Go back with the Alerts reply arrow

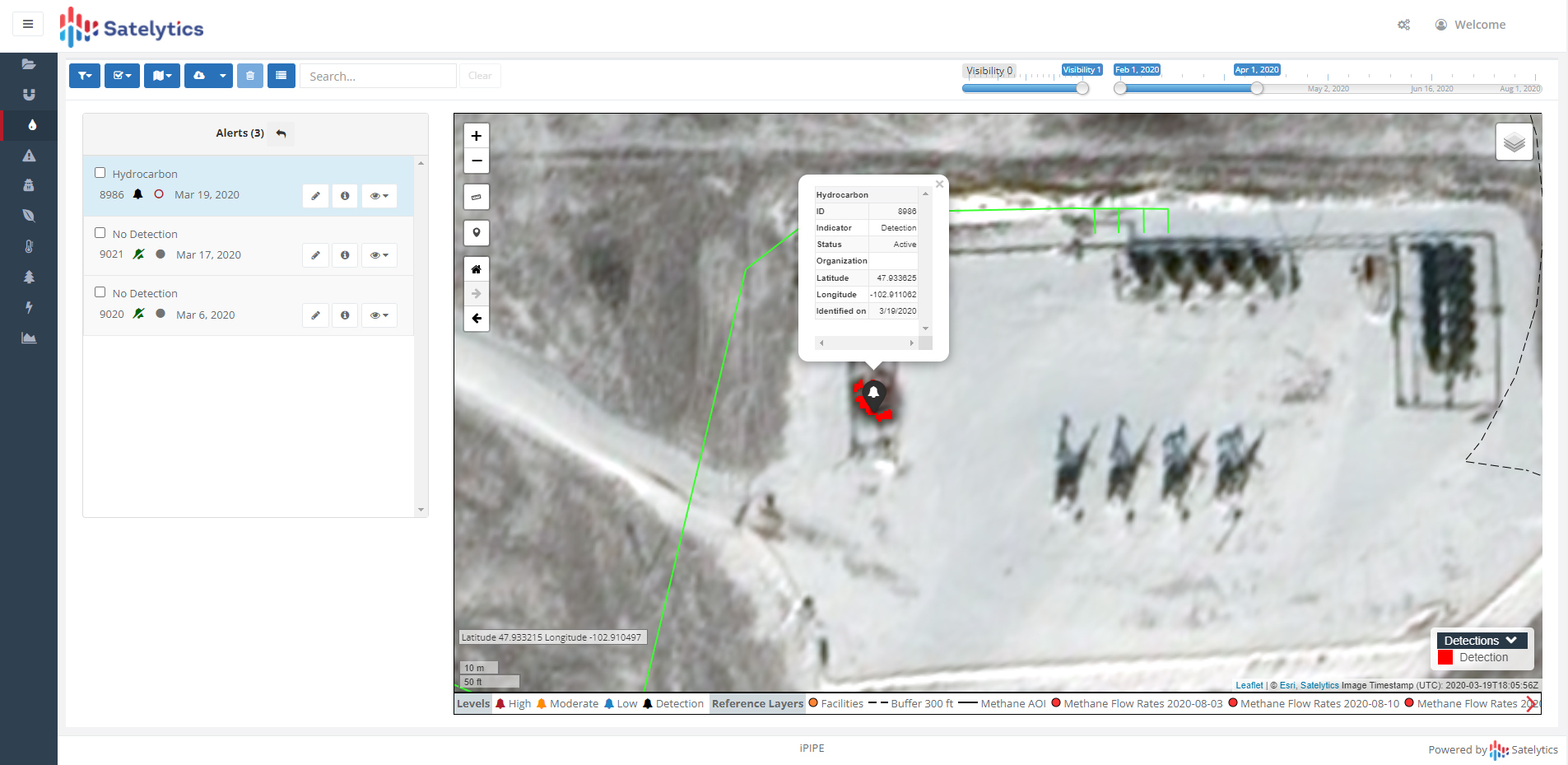pos(281,133)
